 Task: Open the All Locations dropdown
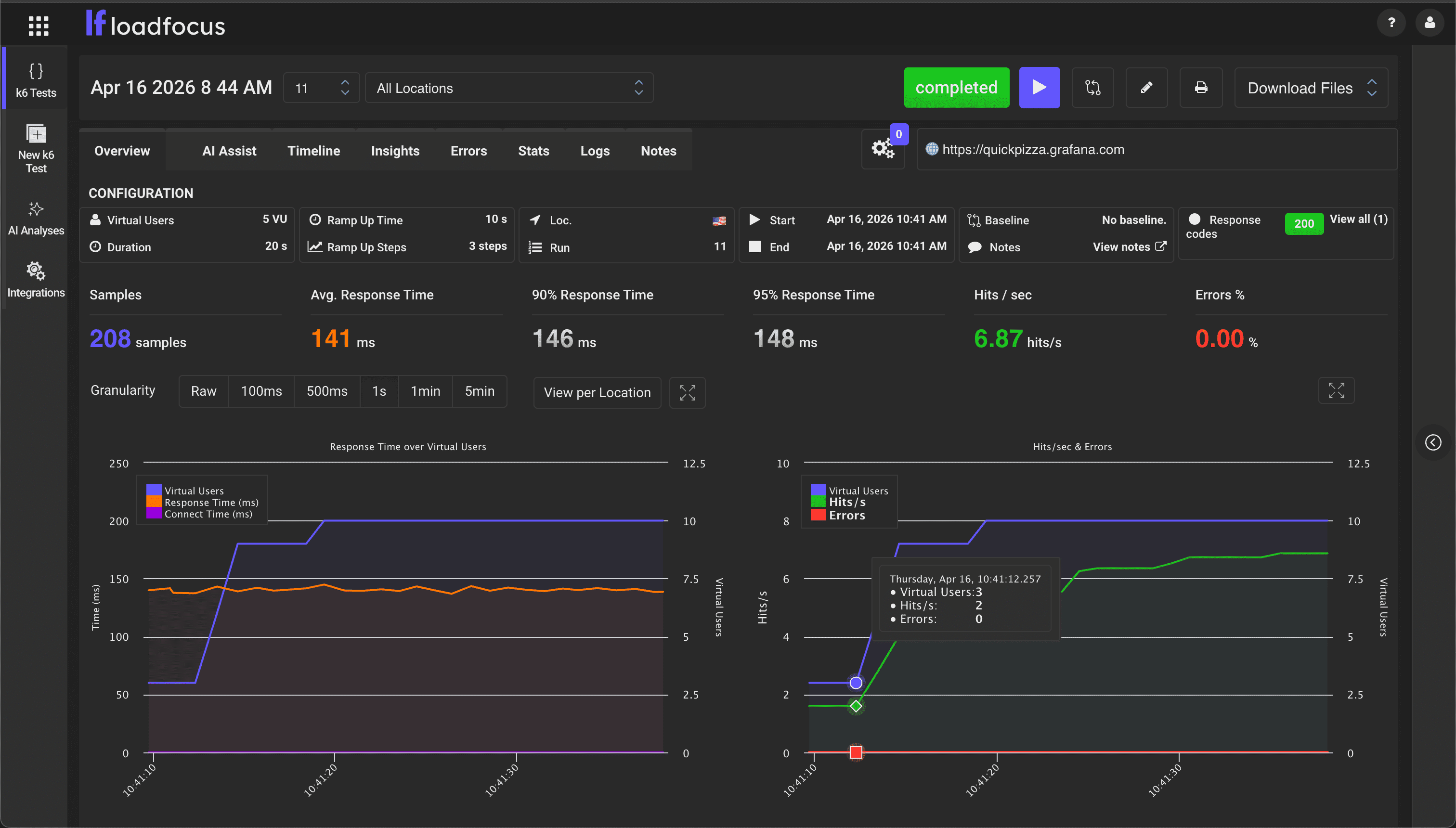pyautogui.click(x=509, y=88)
